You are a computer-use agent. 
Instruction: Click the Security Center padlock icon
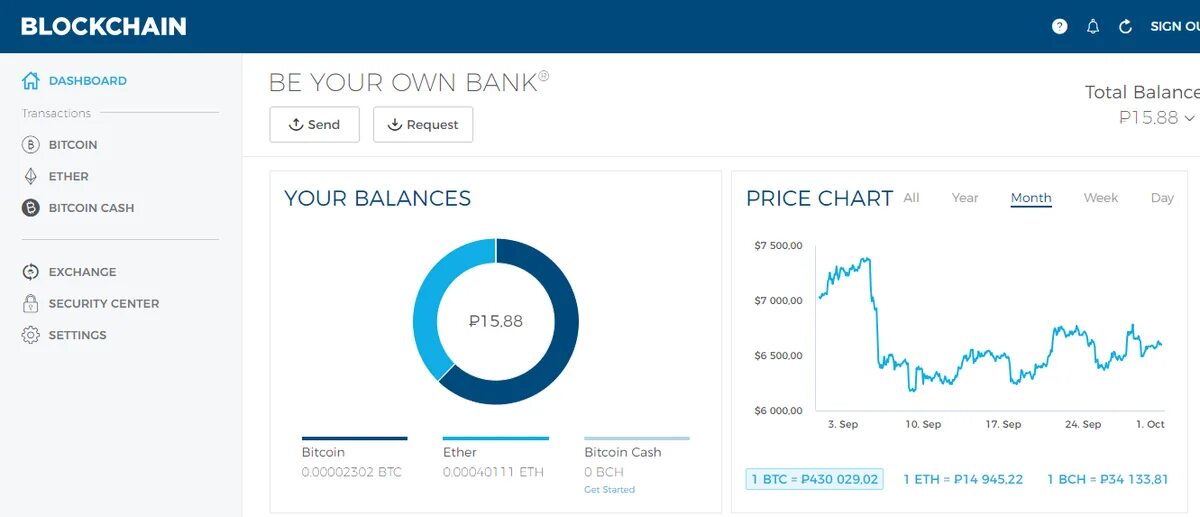coord(31,303)
